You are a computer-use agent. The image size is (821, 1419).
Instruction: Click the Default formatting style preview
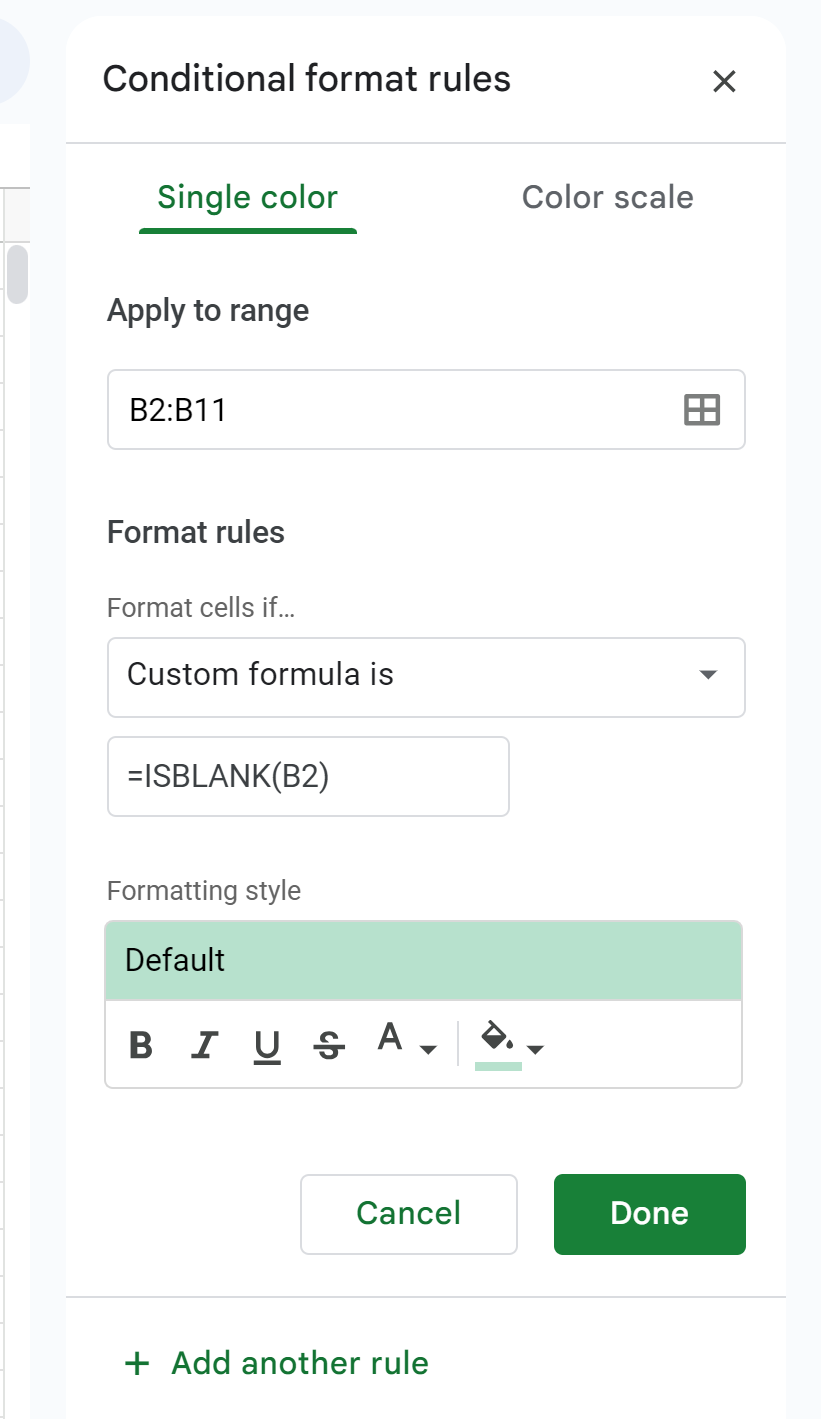pyautogui.click(x=423, y=960)
